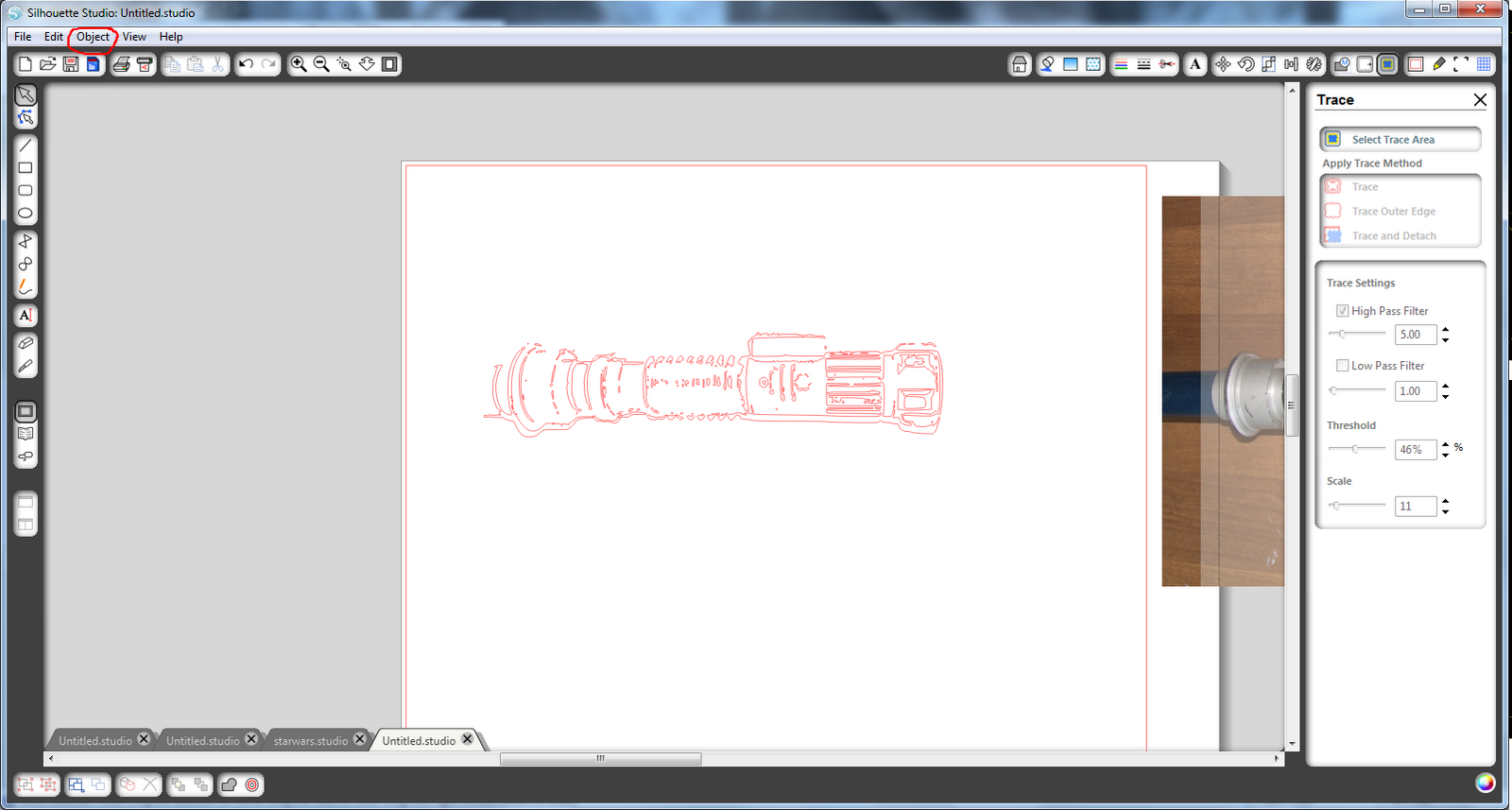
Task: Switch to the starwars.studio tab
Action: pos(310,741)
